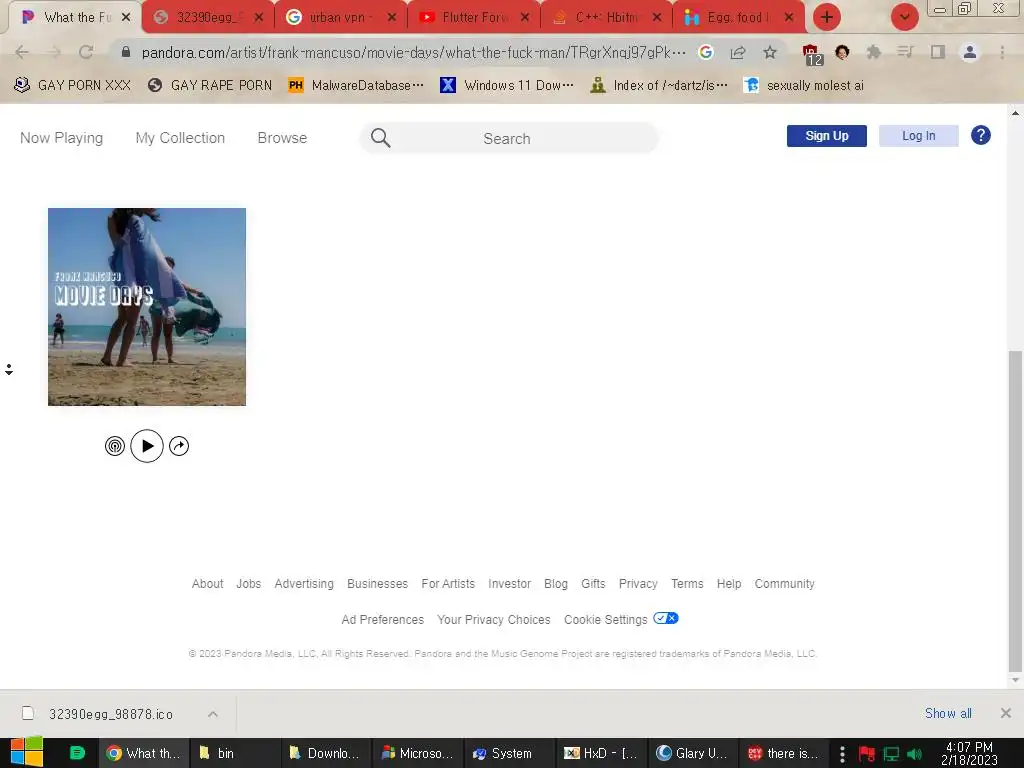
Task: Switch to the C++ Hbitmap tab
Action: tap(605, 18)
